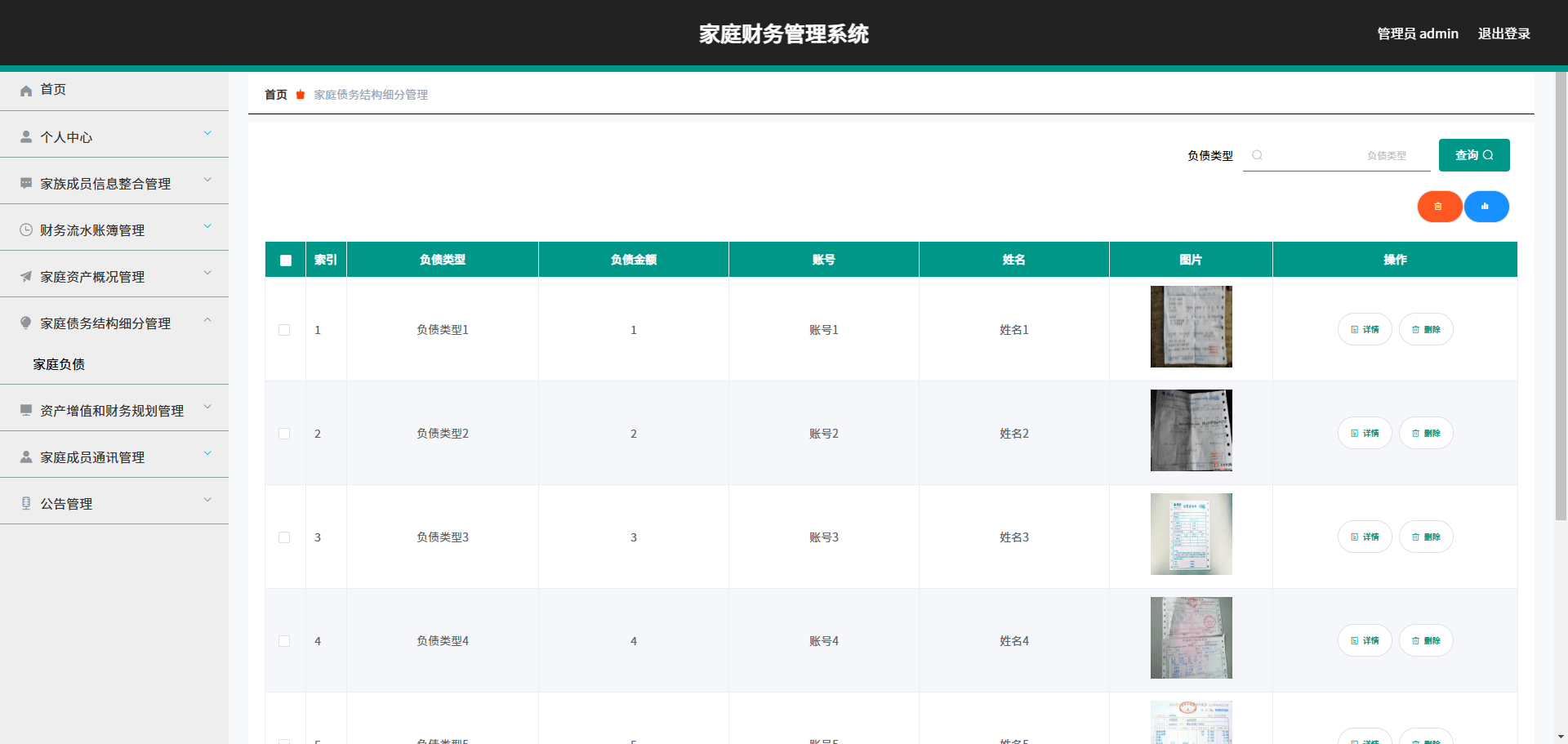Click the 查询 search button

tap(1473, 155)
